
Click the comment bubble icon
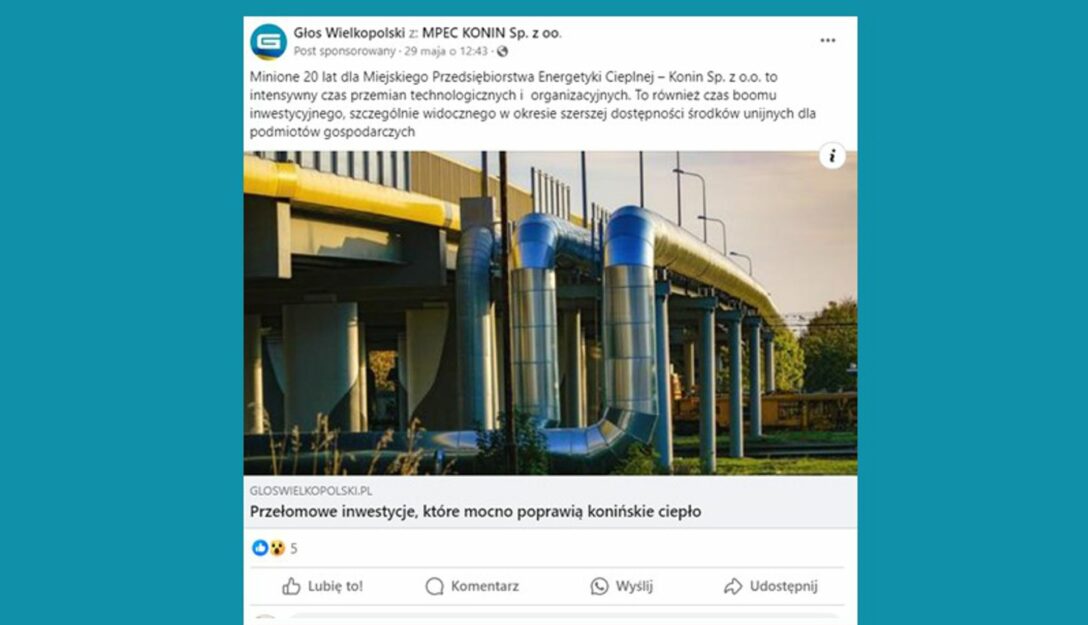(x=434, y=586)
